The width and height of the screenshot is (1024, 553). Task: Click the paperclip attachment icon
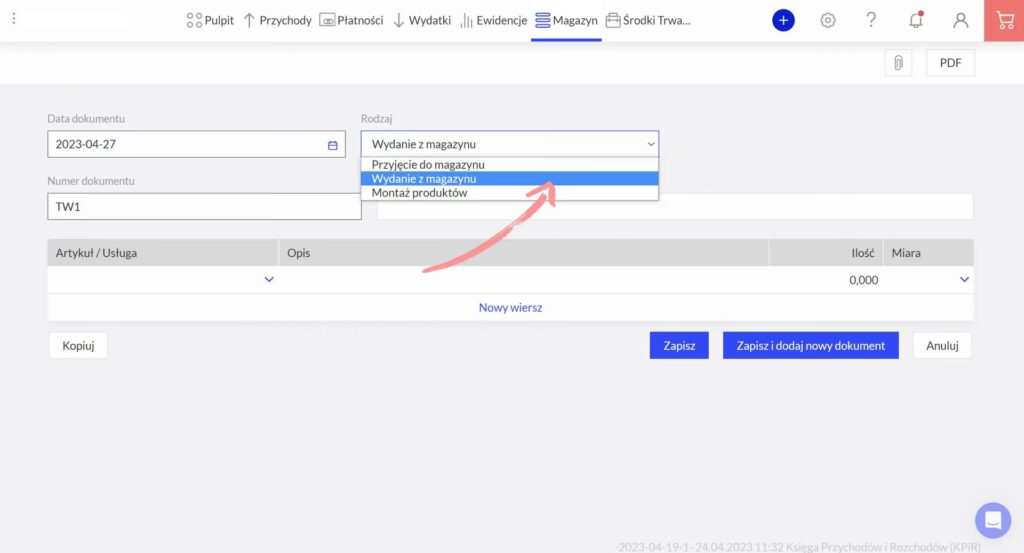898,63
